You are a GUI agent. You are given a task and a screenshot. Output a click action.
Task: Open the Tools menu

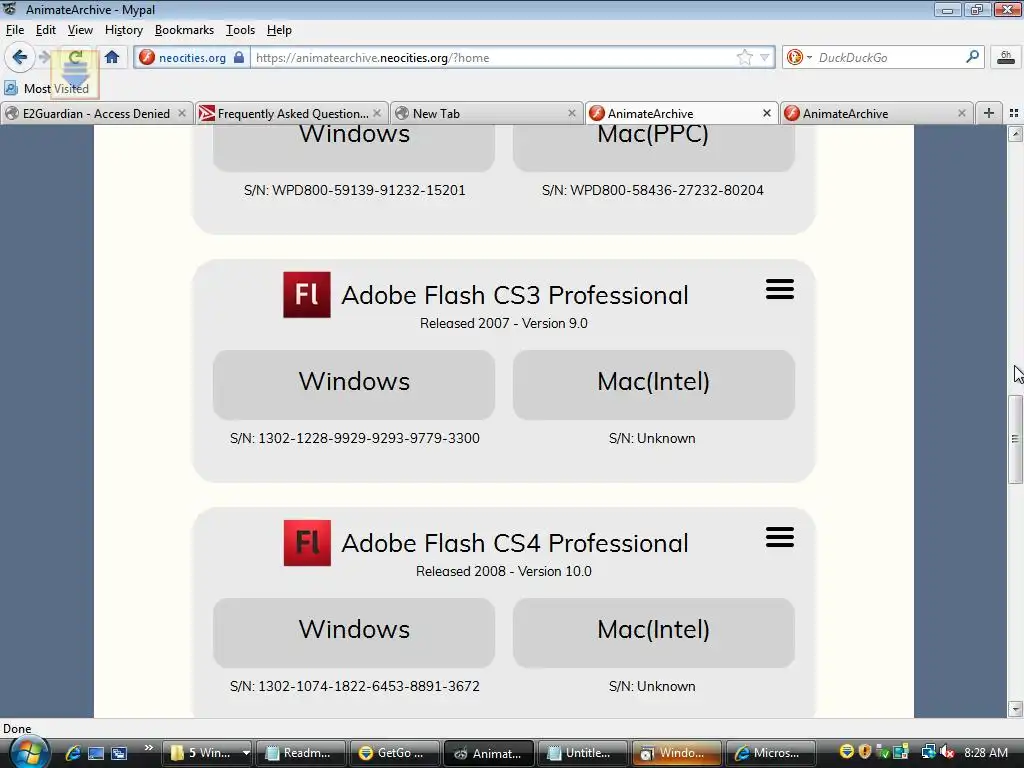240,30
